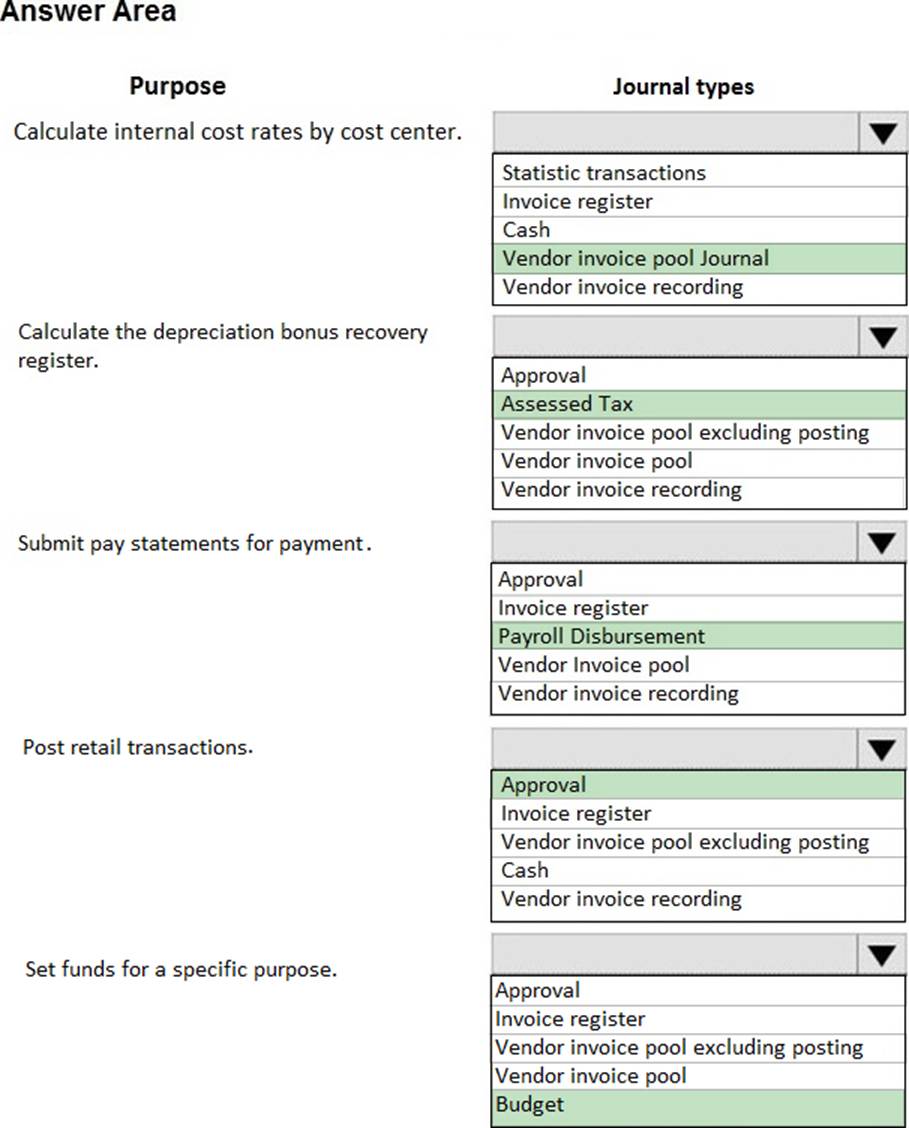Expand dropdown for Set funds for specific purpose

pos(881,954)
